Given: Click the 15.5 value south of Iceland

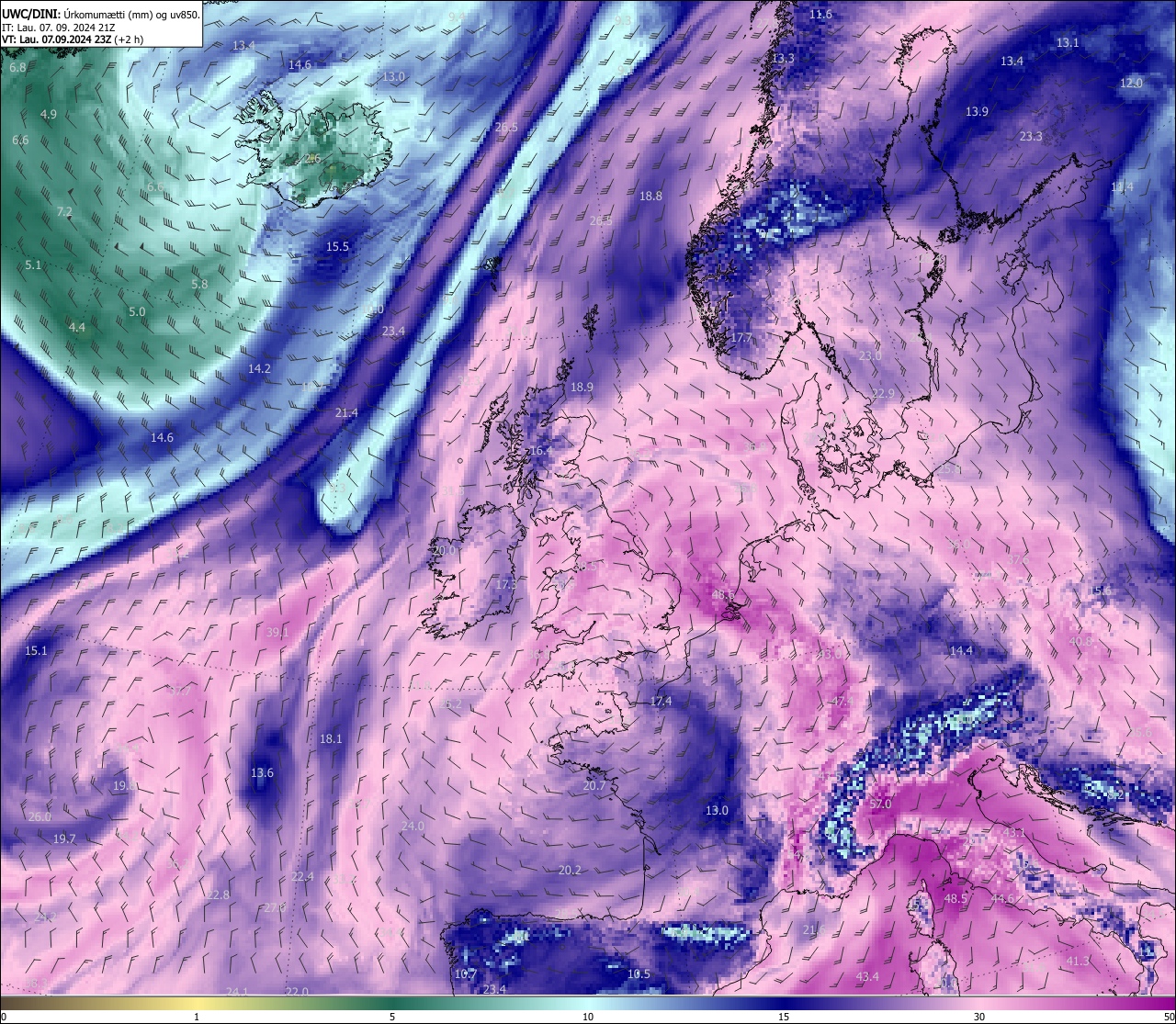Looking at the screenshot, I should click(337, 246).
